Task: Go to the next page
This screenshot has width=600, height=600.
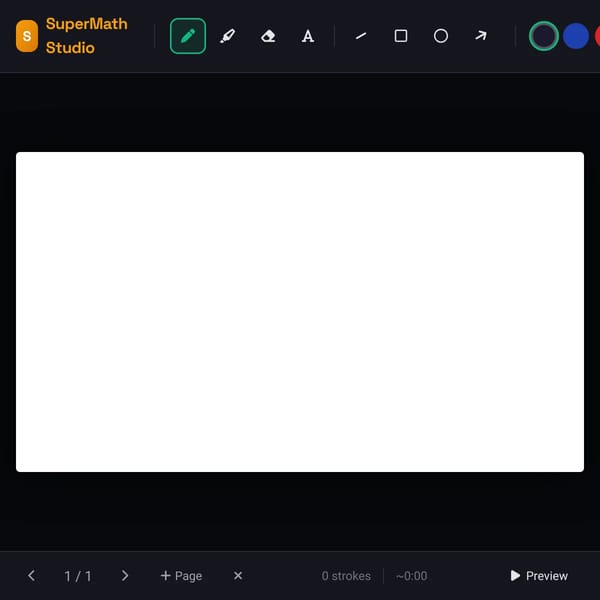Action: coord(125,576)
